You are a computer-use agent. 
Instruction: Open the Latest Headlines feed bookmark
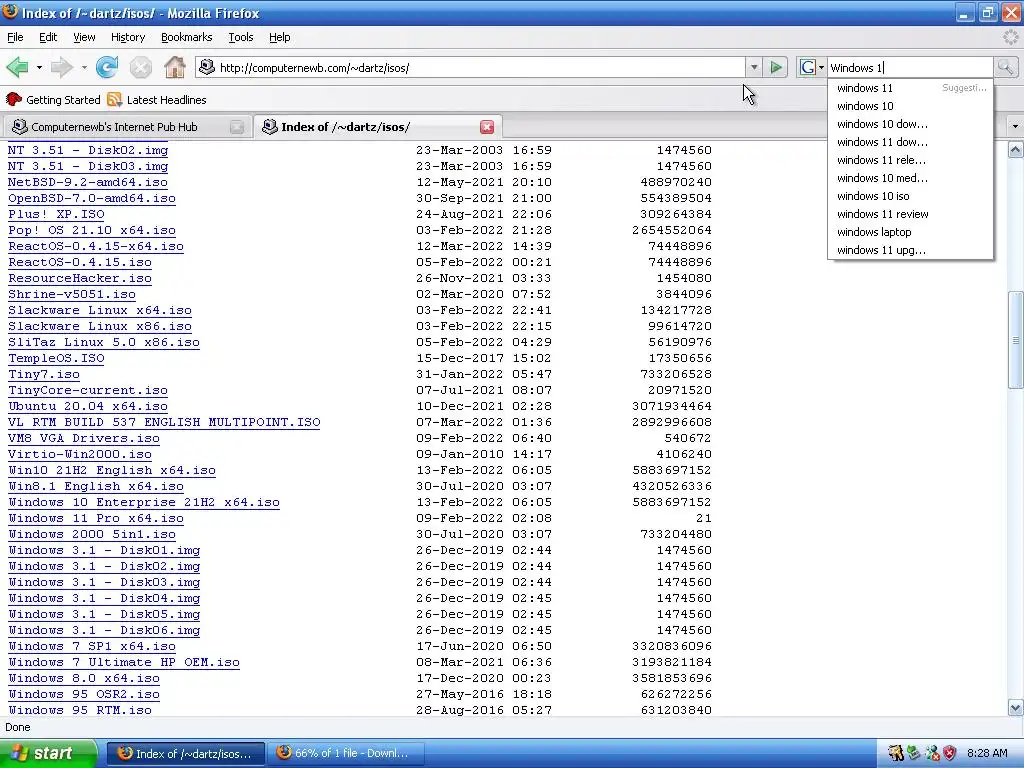tap(157, 100)
